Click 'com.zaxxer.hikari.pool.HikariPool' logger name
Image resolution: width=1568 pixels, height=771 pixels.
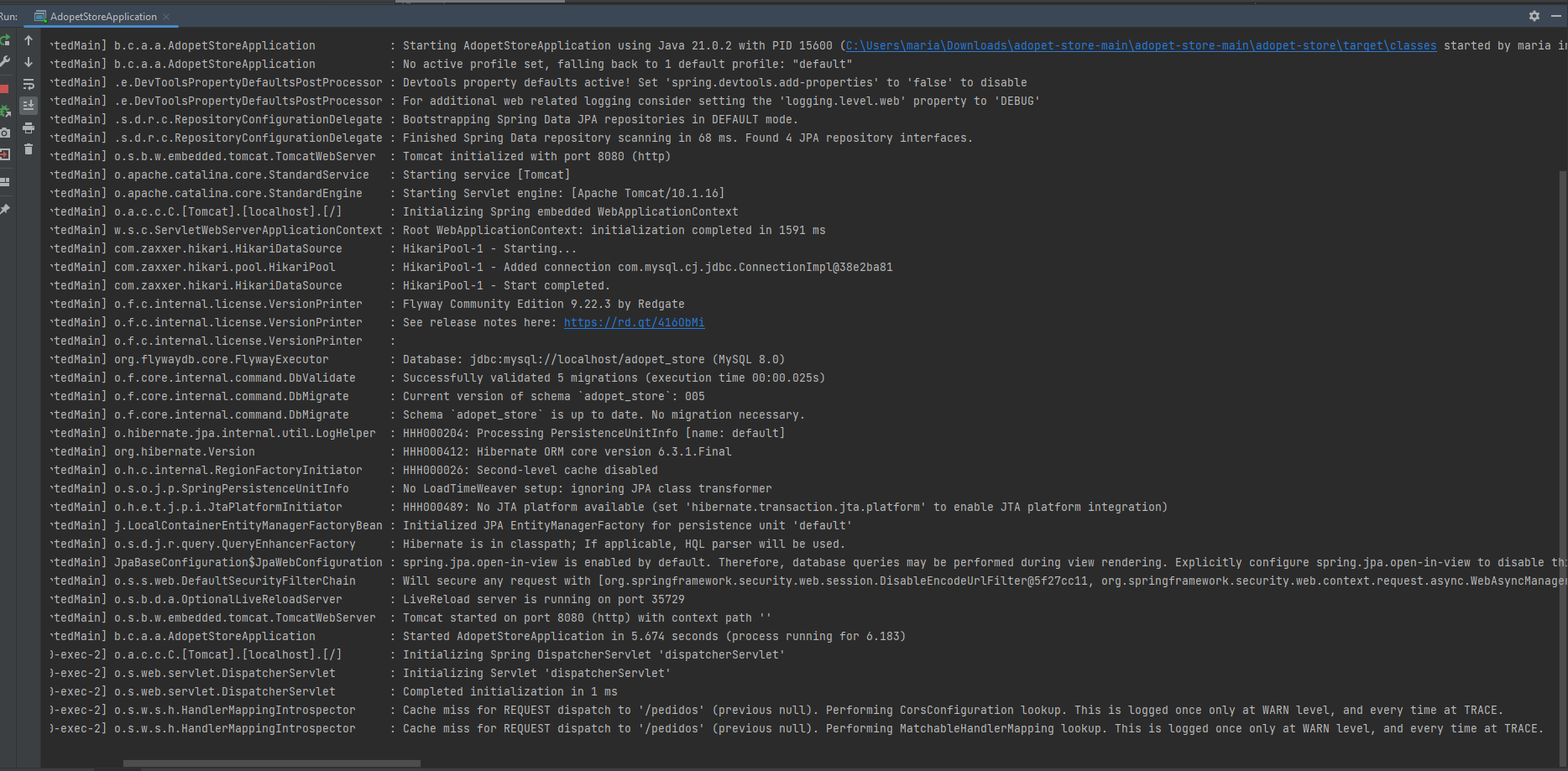click(225, 268)
